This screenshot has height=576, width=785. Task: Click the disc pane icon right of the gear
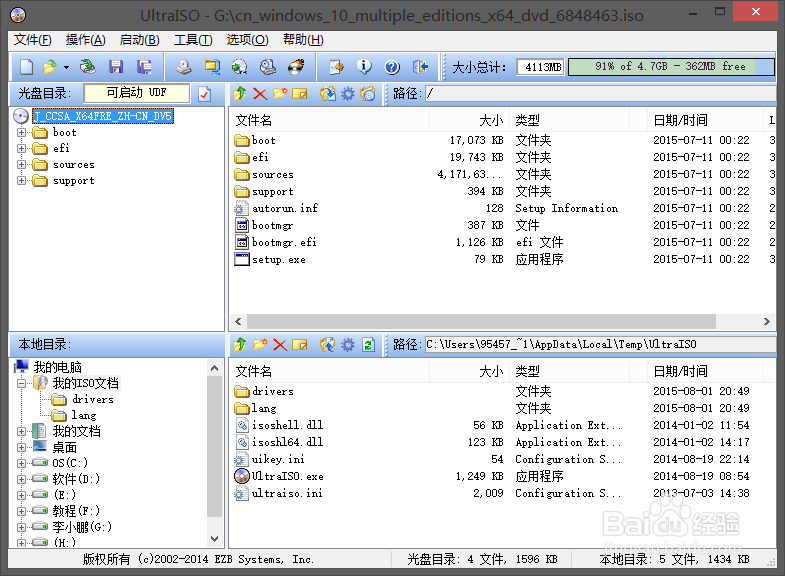(367, 94)
